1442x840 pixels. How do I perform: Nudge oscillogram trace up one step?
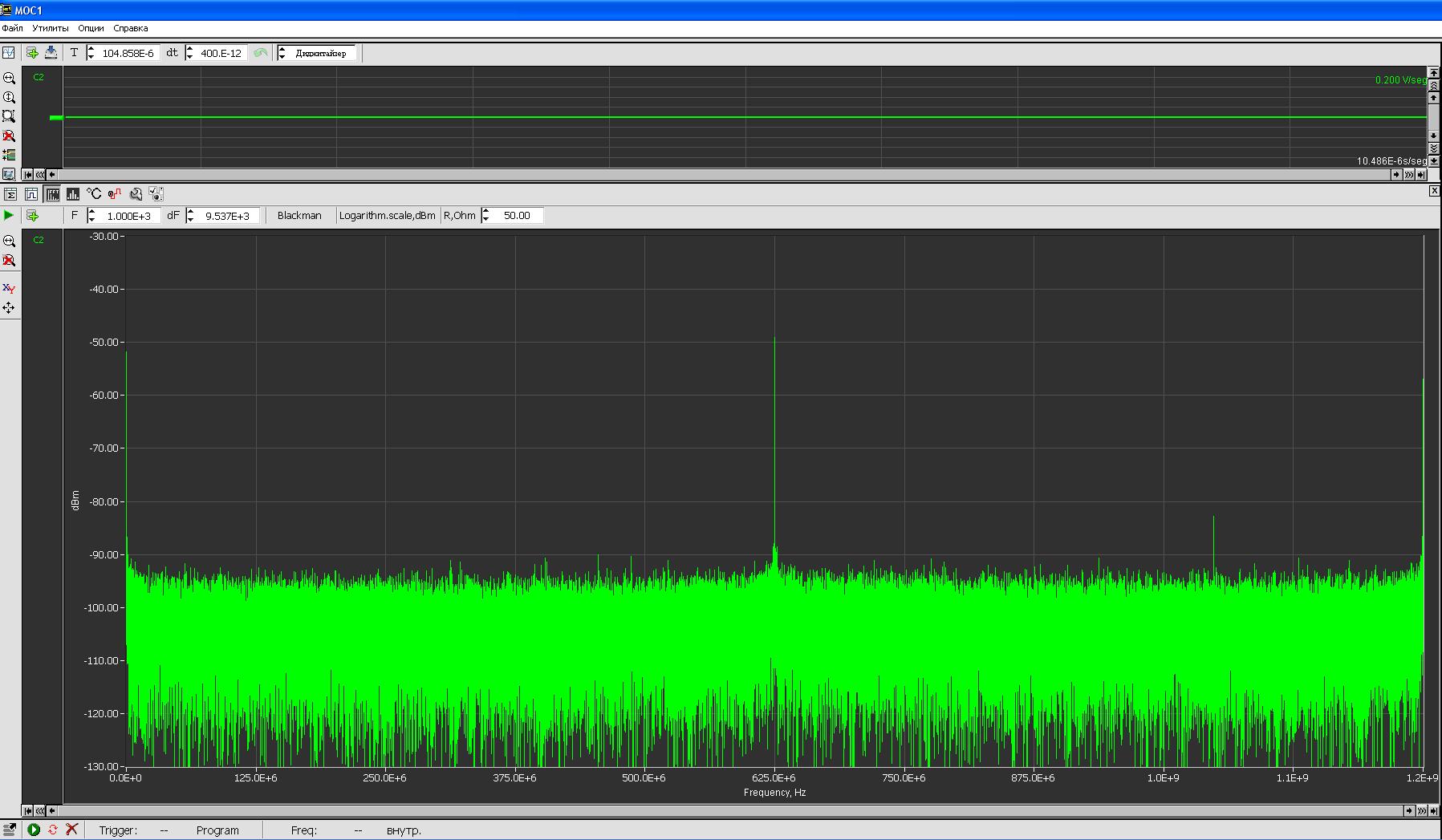pyautogui.click(x=1434, y=97)
